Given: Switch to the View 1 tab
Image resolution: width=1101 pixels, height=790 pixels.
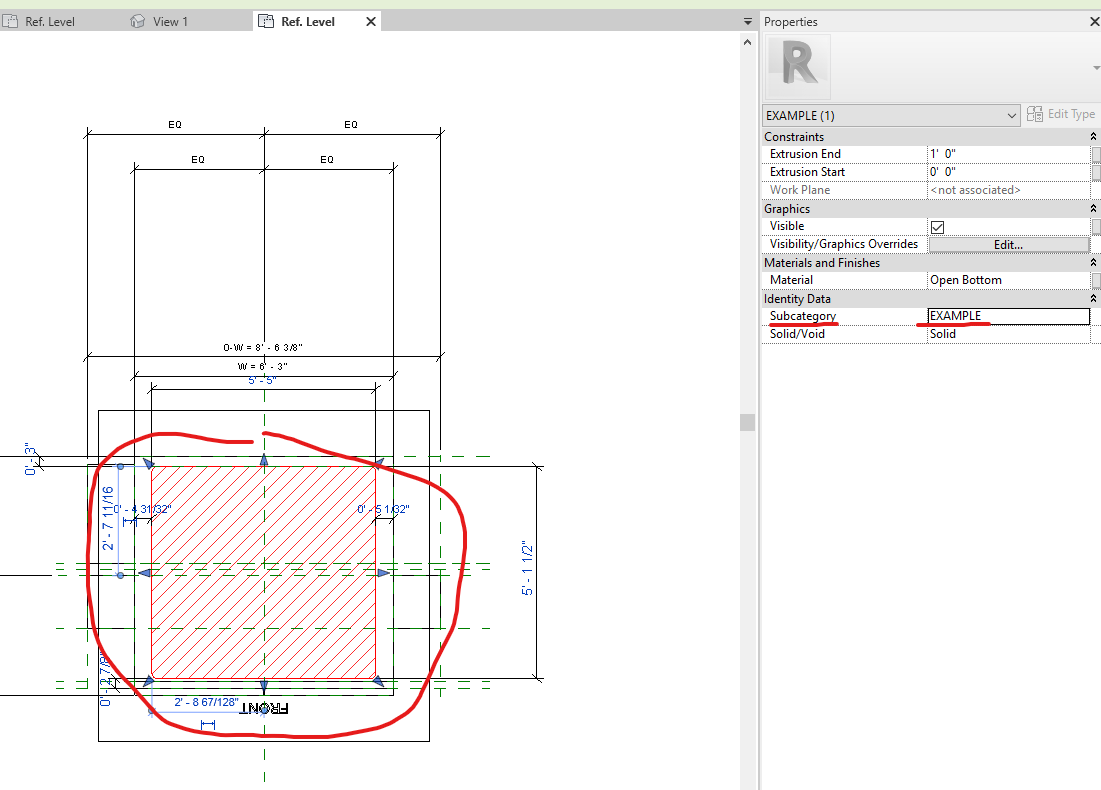Looking at the screenshot, I should pos(170,21).
